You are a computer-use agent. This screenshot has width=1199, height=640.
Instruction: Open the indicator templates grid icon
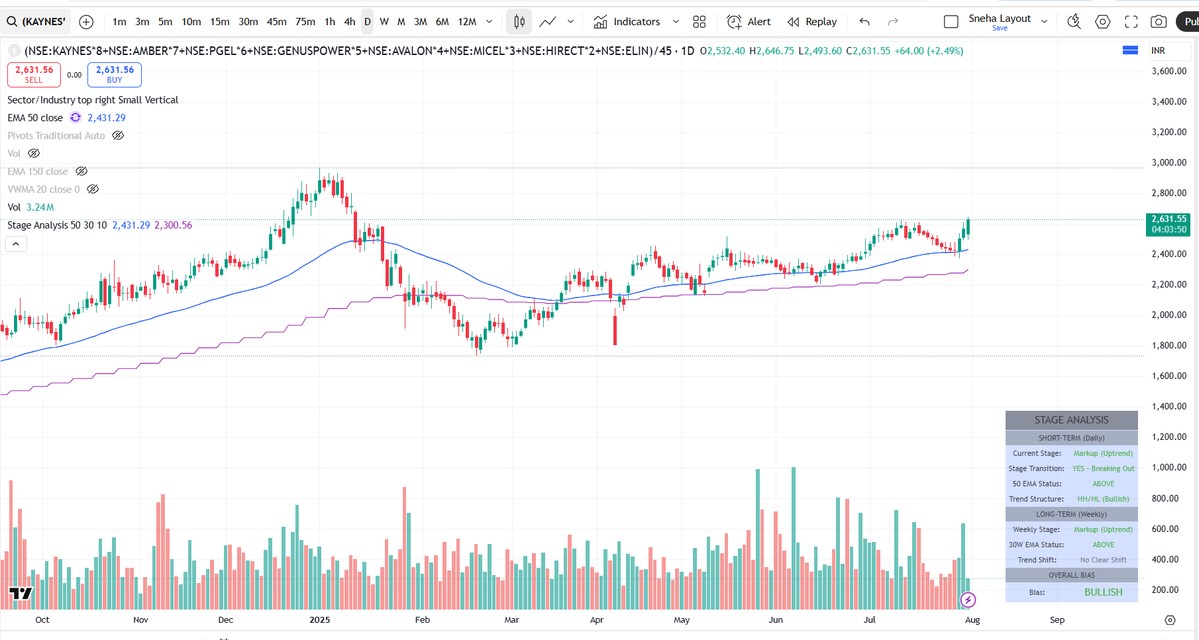[699, 21]
